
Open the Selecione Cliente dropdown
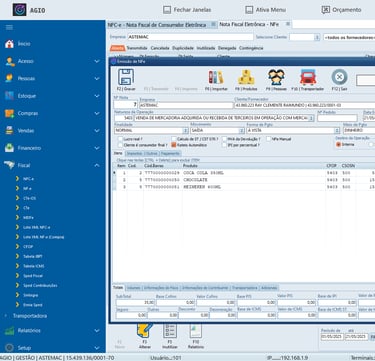(317, 37)
